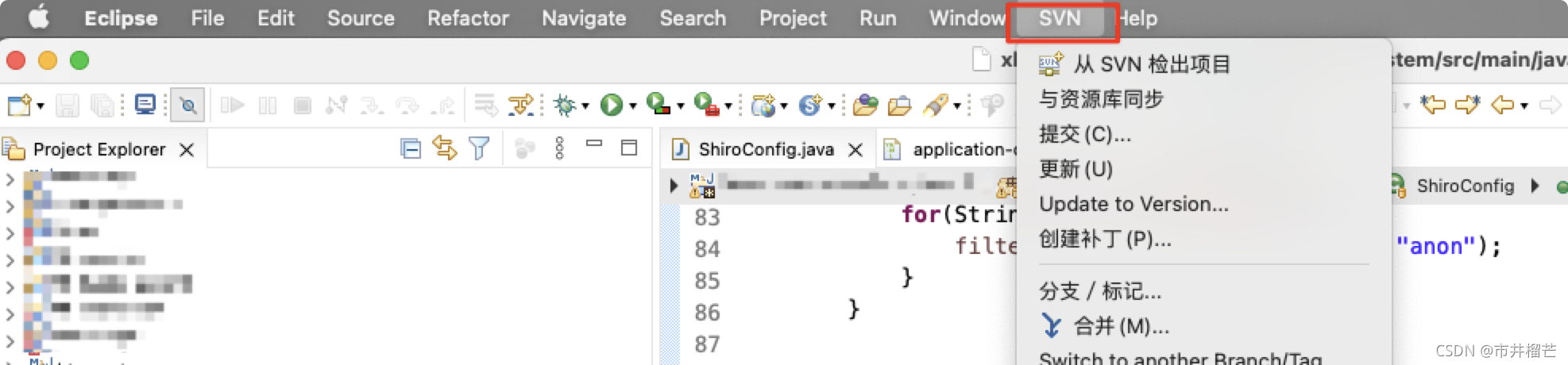Image resolution: width=1568 pixels, height=365 pixels.
Task: Open the blue S icon dropdown arrow
Action: tap(832, 106)
